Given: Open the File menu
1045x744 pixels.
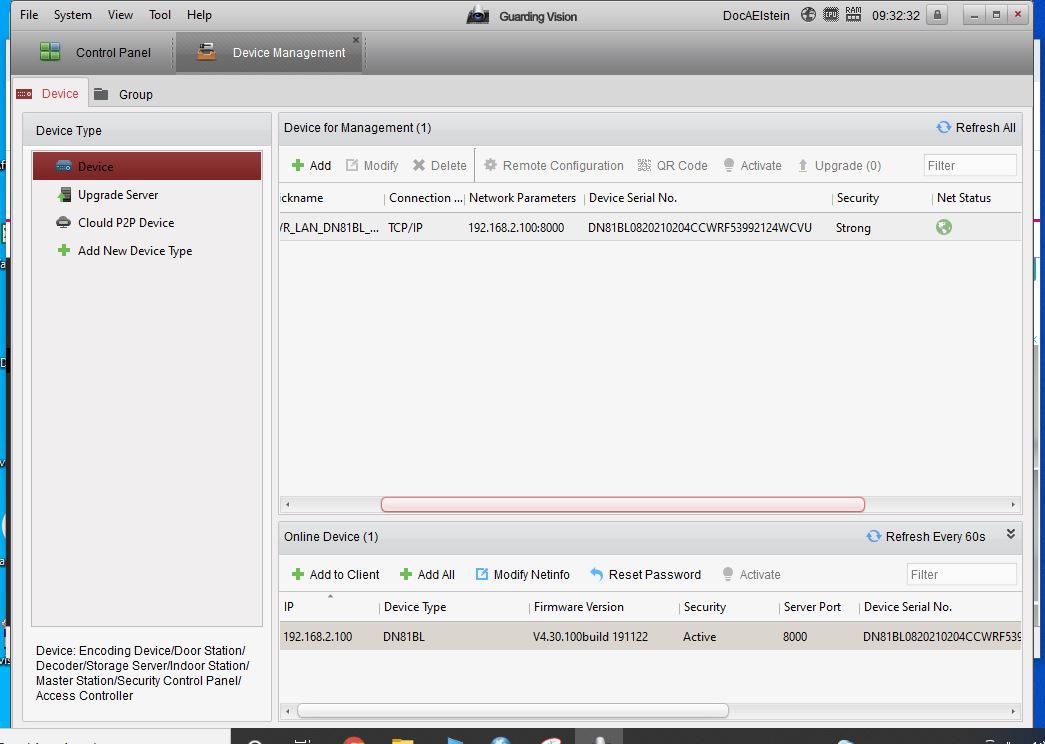Looking at the screenshot, I should [x=29, y=15].
